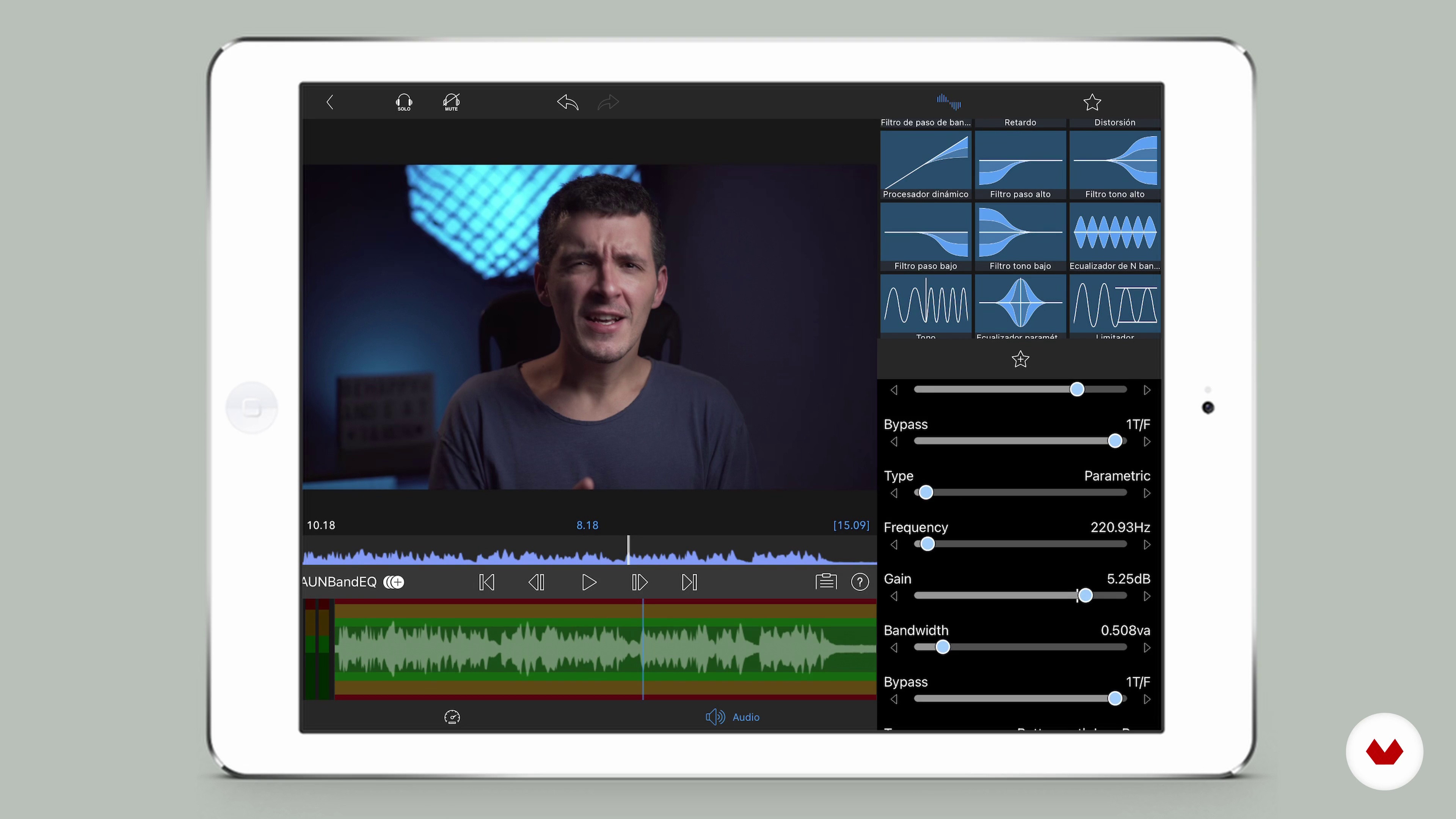Image resolution: width=1456 pixels, height=819 pixels.
Task: Click topmost unlabeled slider handle
Action: coord(1077,389)
